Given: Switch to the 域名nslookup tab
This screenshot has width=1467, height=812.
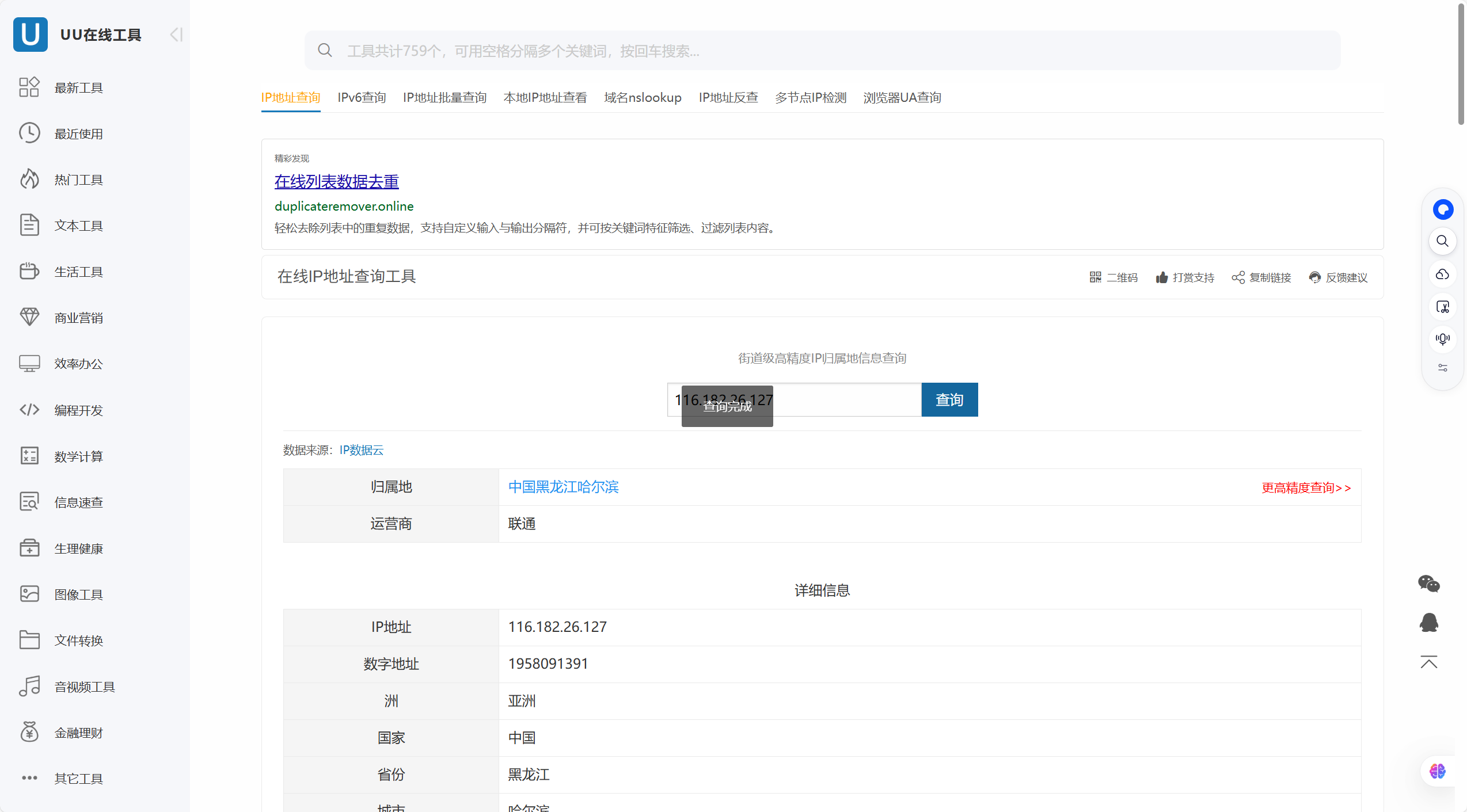Looking at the screenshot, I should [643, 97].
